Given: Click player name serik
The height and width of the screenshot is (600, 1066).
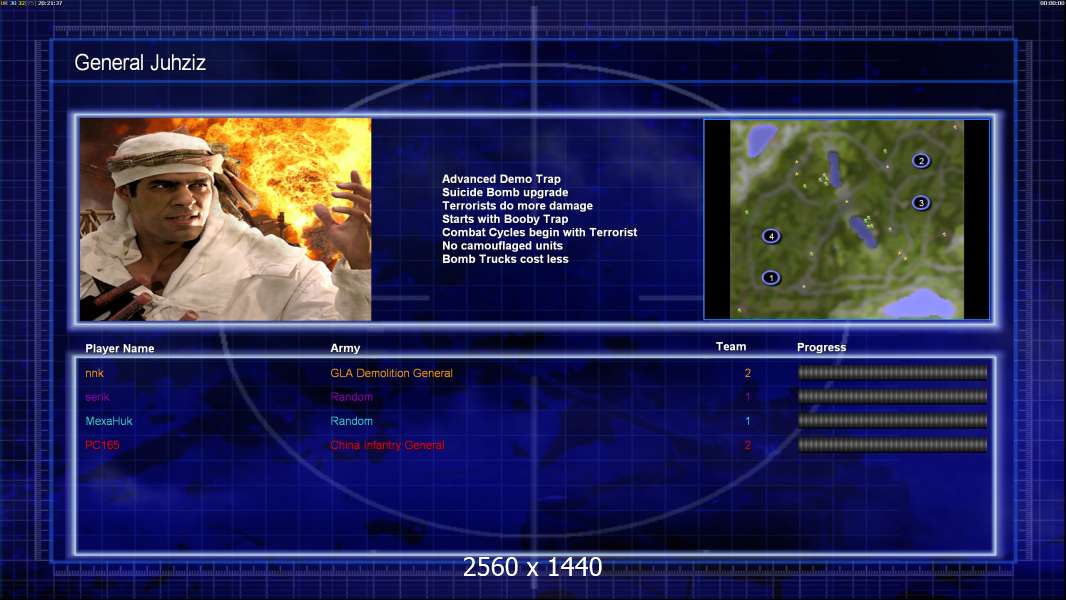Looking at the screenshot, I should coord(97,397).
